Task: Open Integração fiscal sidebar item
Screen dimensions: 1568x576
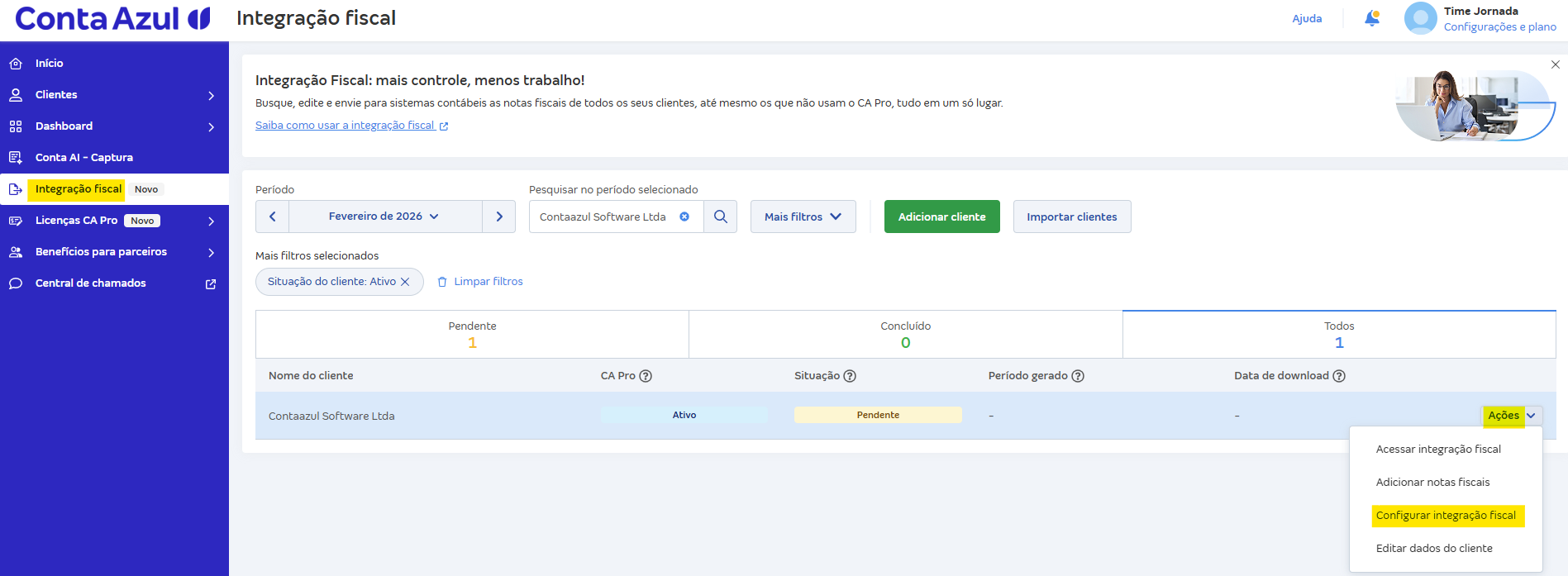Action: click(x=114, y=189)
